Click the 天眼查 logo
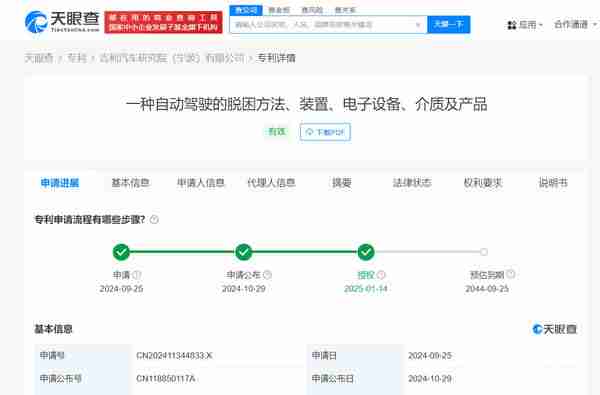 click(x=62, y=22)
